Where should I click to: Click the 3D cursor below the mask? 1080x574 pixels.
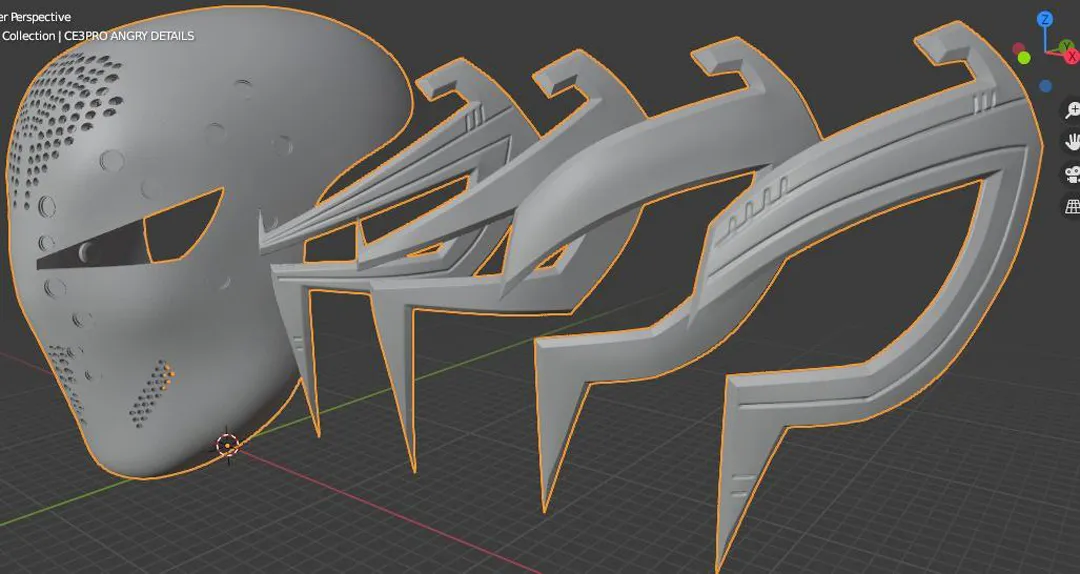coord(227,444)
